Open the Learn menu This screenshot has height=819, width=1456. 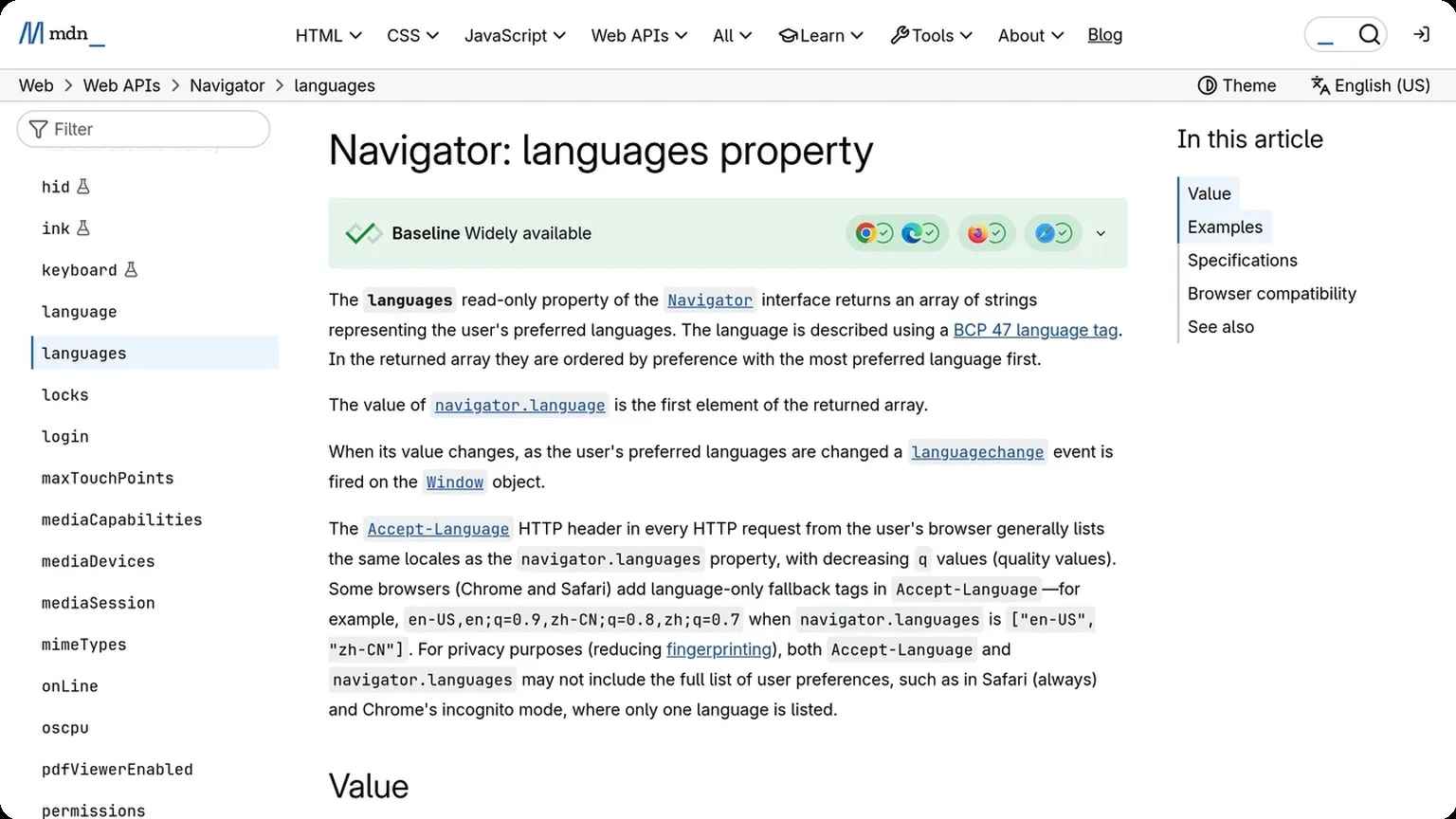(x=820, y=35)
